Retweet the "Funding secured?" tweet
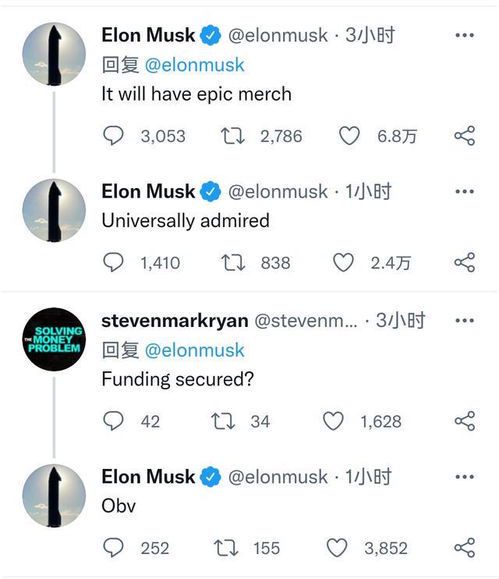 pos(223,421)
